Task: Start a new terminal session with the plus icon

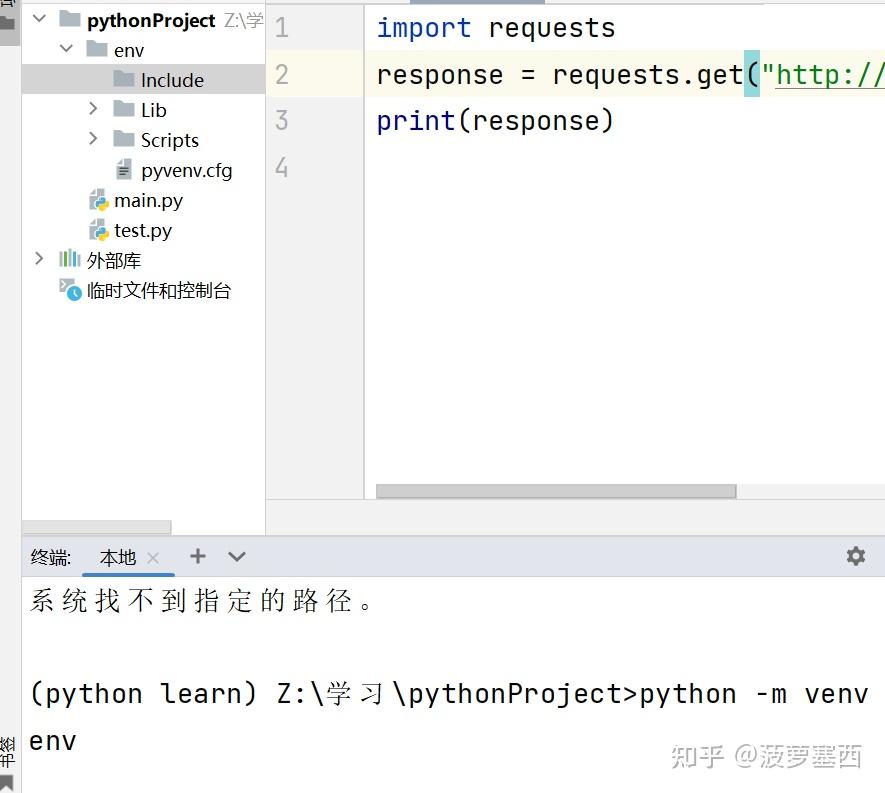Action: pyautogui.click(x=197, y=556)
